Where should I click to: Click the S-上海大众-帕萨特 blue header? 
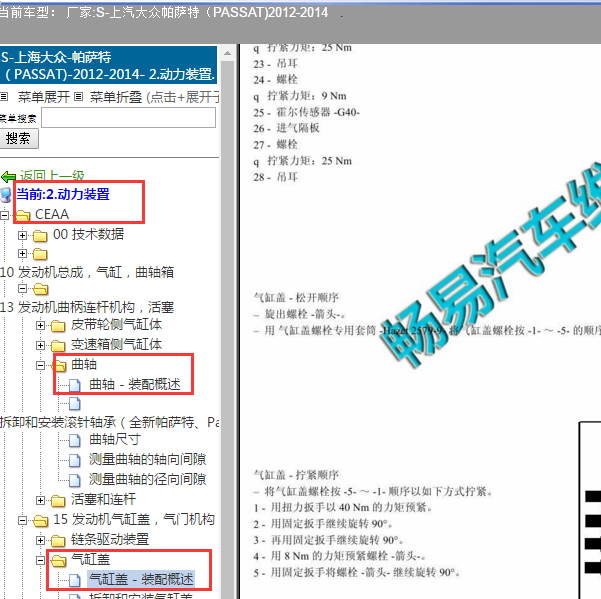(108, 66)
